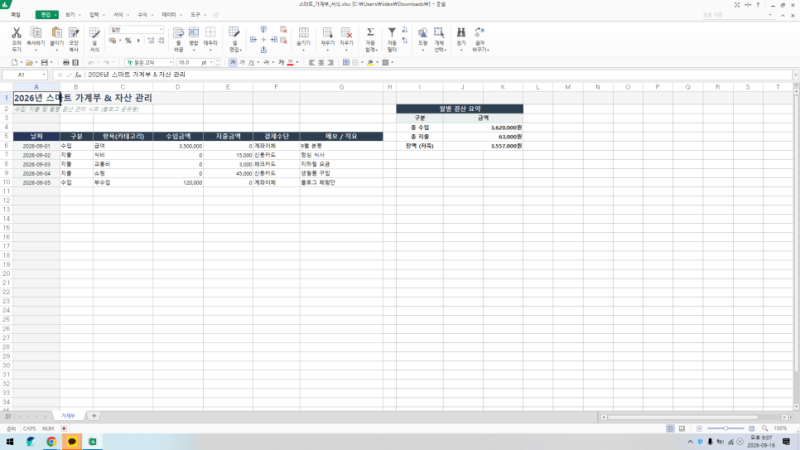Click the Save disk icon in quick toolbar
800x450 pixels.
click(44, 62)
